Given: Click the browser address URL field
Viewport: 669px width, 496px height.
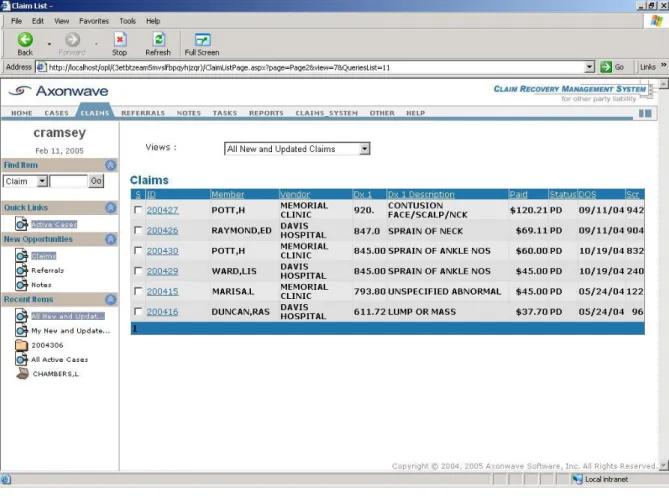Looking at the screenshot, I should pos(316,67).
